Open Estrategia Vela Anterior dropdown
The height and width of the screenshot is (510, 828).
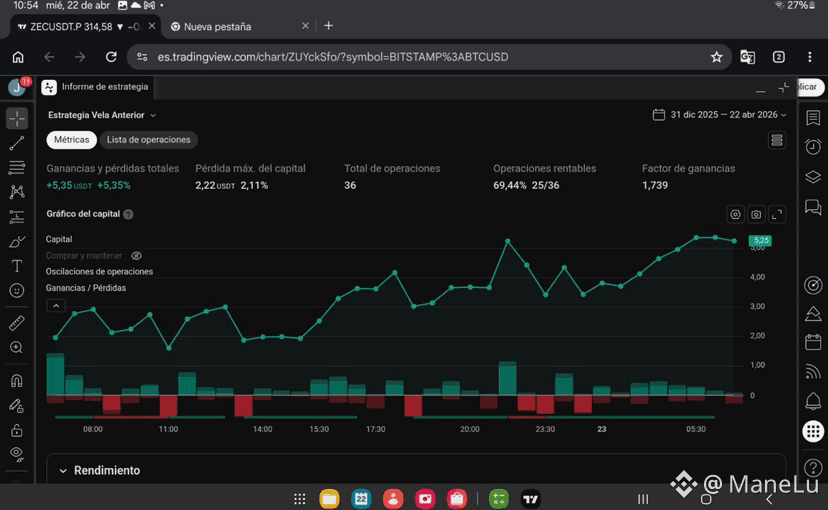click(x=102, y=115)
